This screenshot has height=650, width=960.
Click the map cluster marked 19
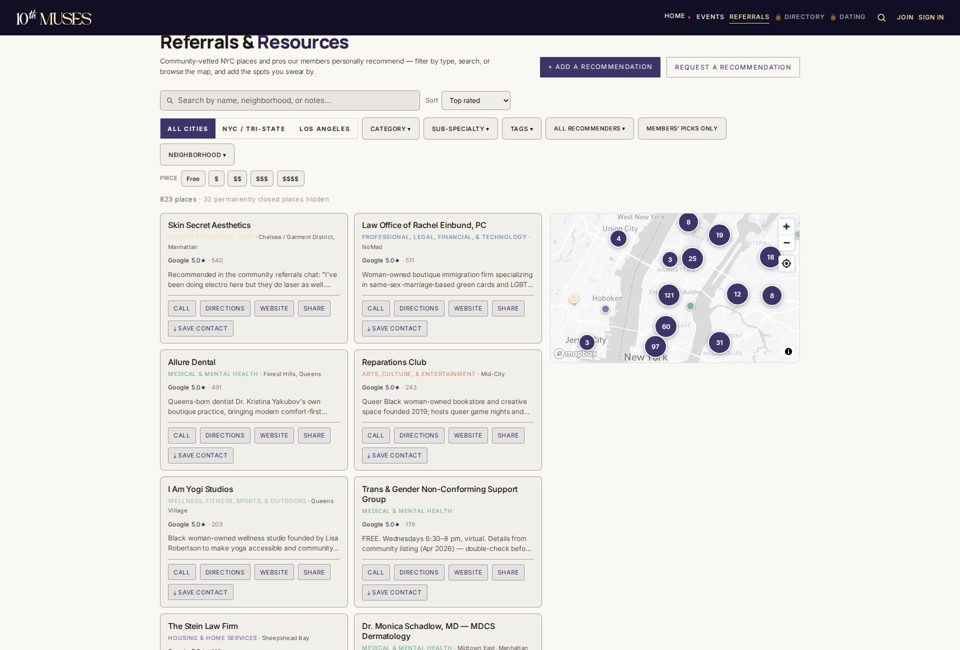click(x=719, y=235)
